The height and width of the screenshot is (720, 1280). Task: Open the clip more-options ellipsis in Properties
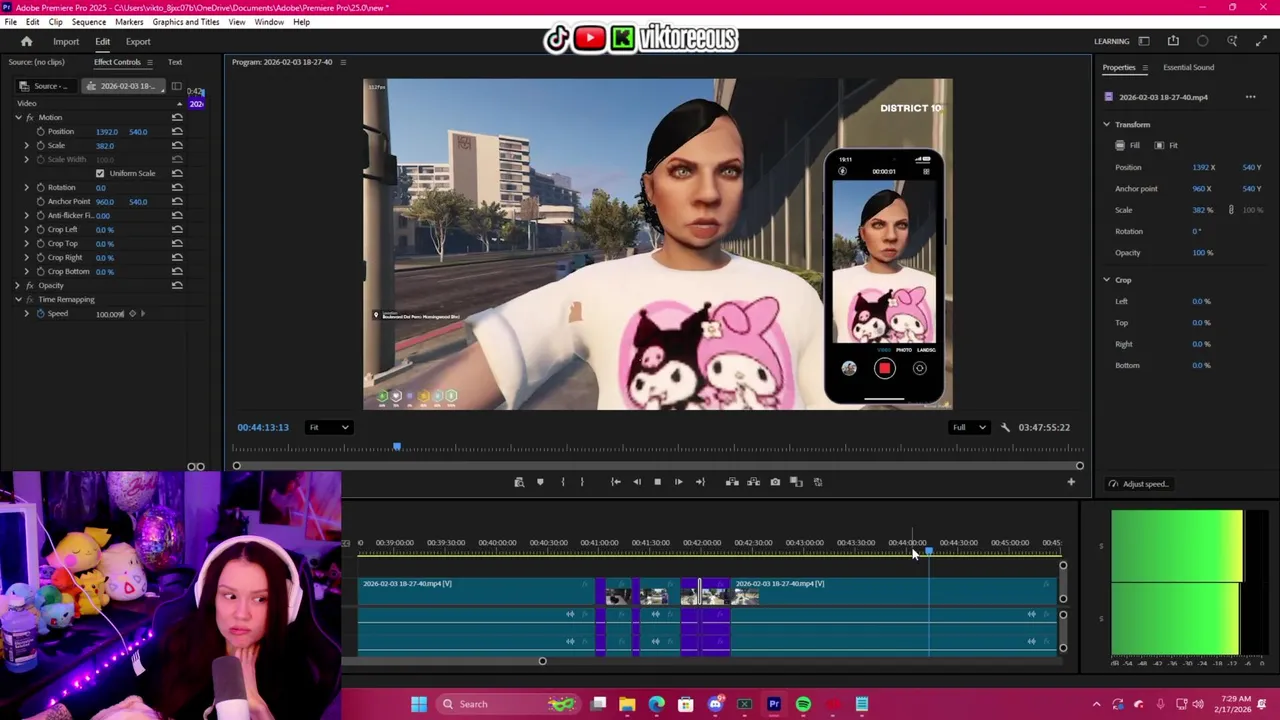(1250, 97)
